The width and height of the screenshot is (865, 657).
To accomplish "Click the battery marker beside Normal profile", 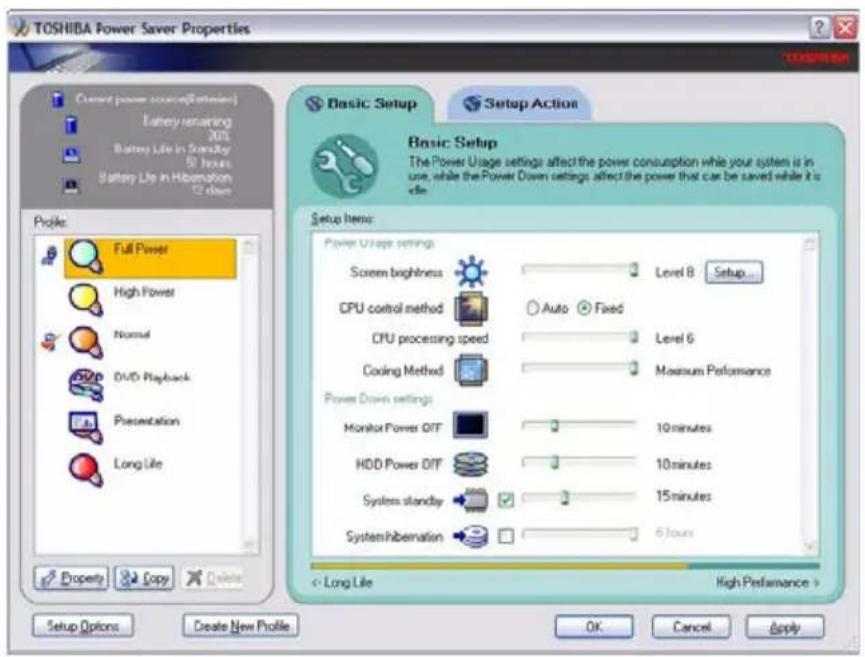I will point(50,342).
